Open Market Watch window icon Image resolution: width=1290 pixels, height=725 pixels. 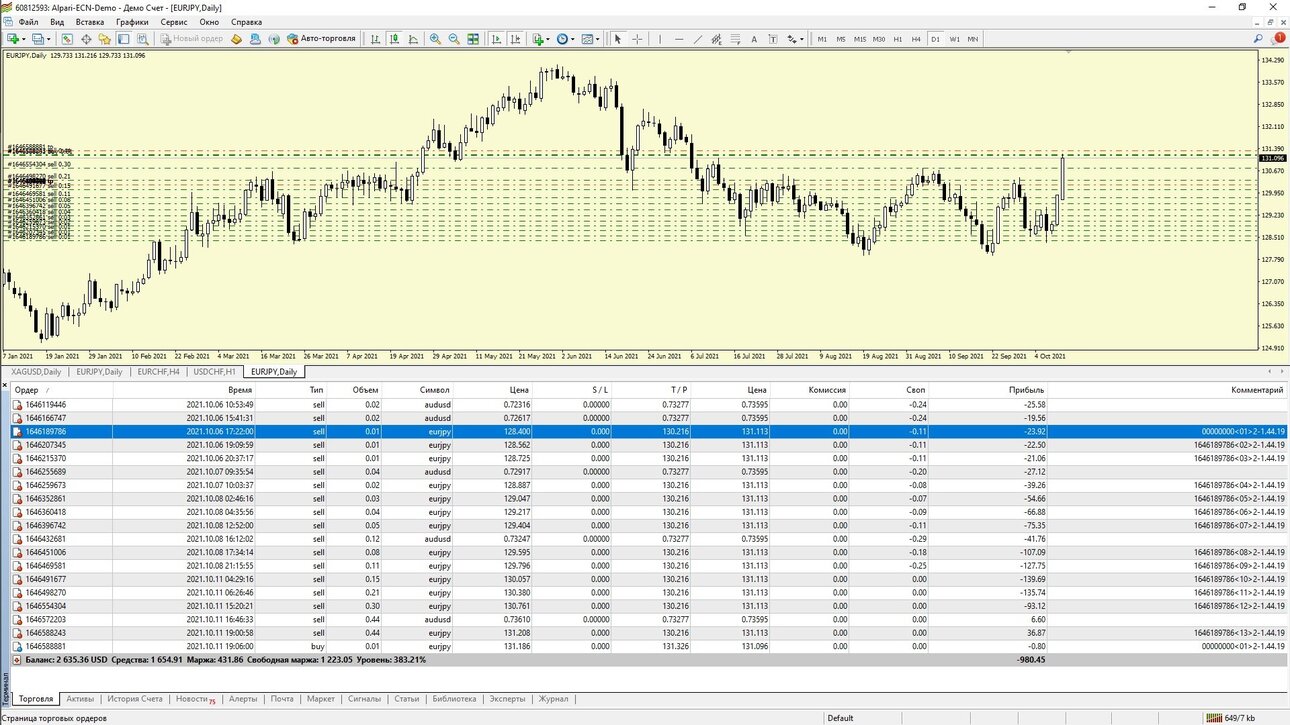(x=68, y=39)
